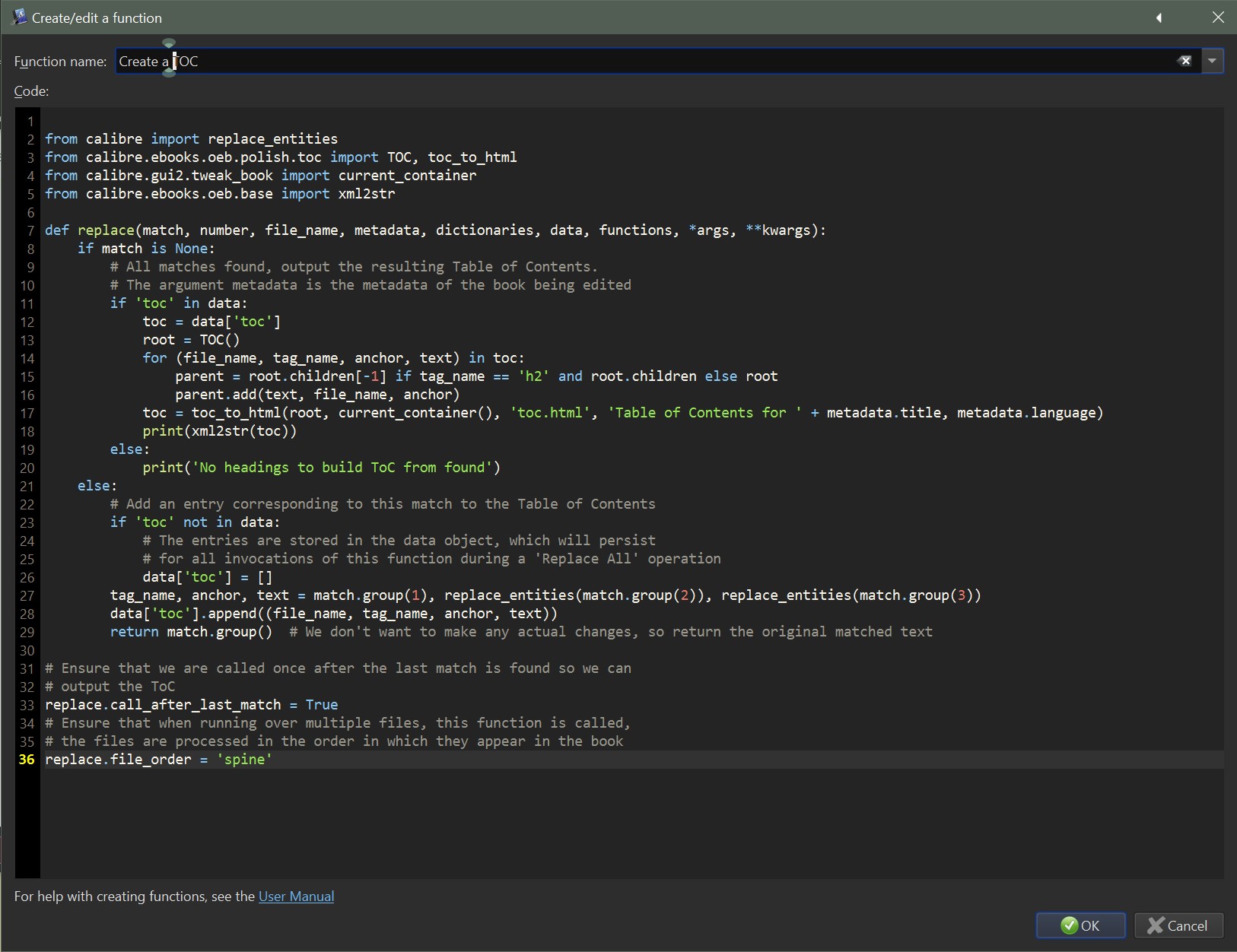The width and height of the screenshot is (1237, 952).
Task: Open the User Manual link
Action: [296, 896]
